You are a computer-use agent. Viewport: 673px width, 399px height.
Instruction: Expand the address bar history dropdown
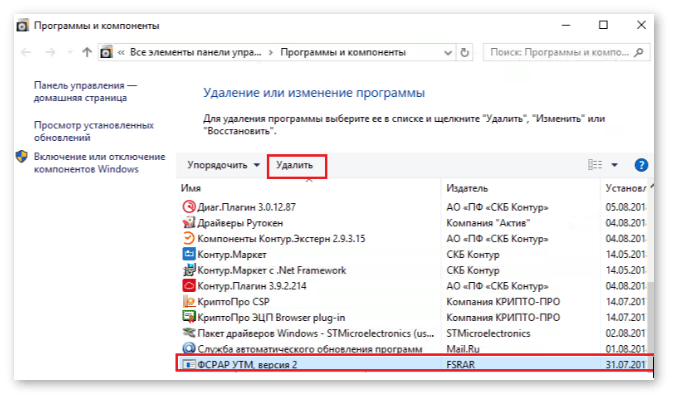(448, 53)
